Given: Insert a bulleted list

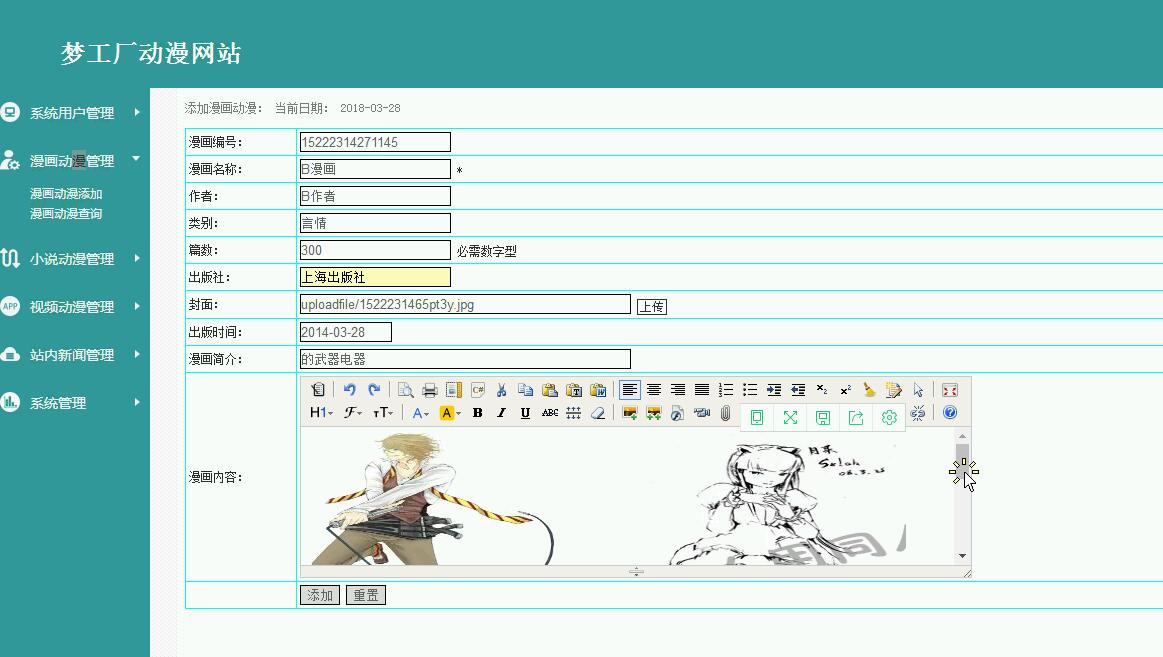Looking at the screenshot, I should [750, 389].
